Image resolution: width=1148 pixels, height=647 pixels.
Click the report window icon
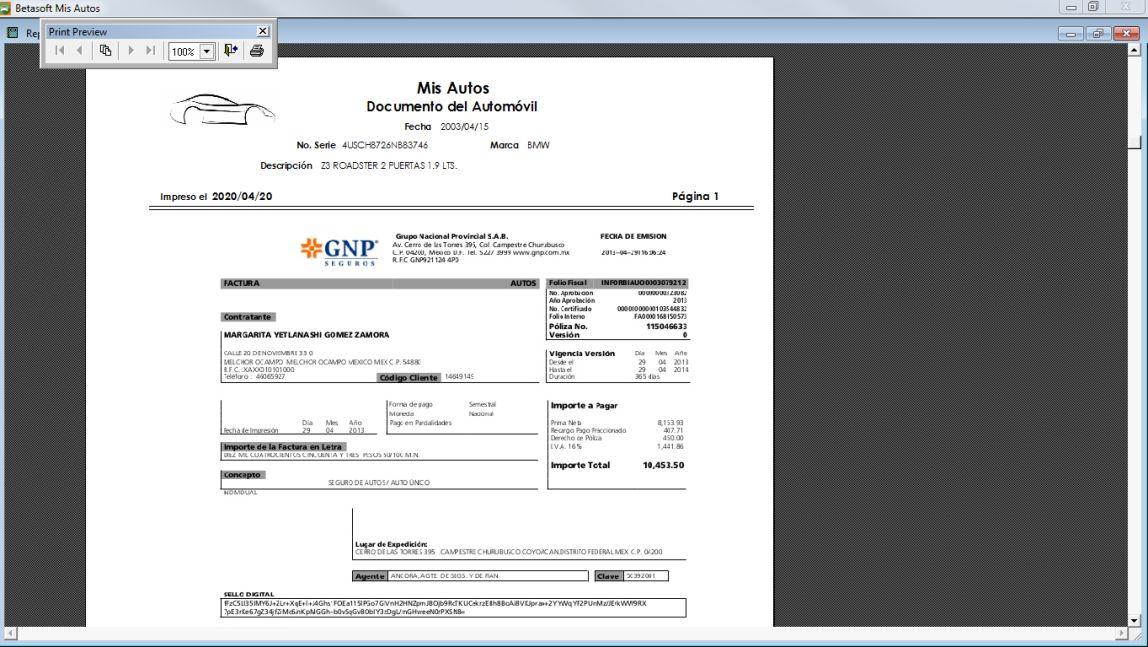12,32
